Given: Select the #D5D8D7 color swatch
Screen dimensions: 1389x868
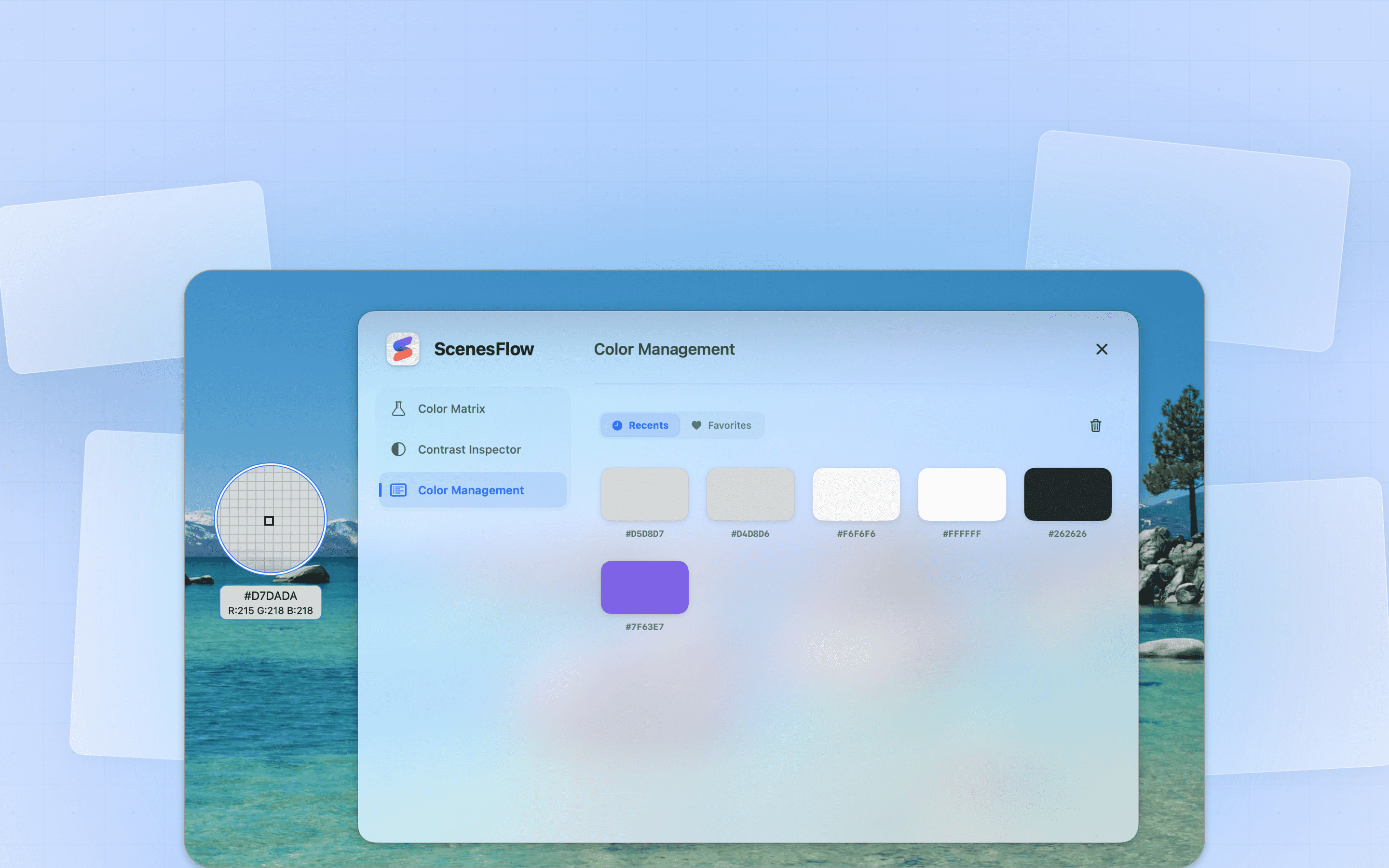Looking at the screenshot, I should coord(644,494).
